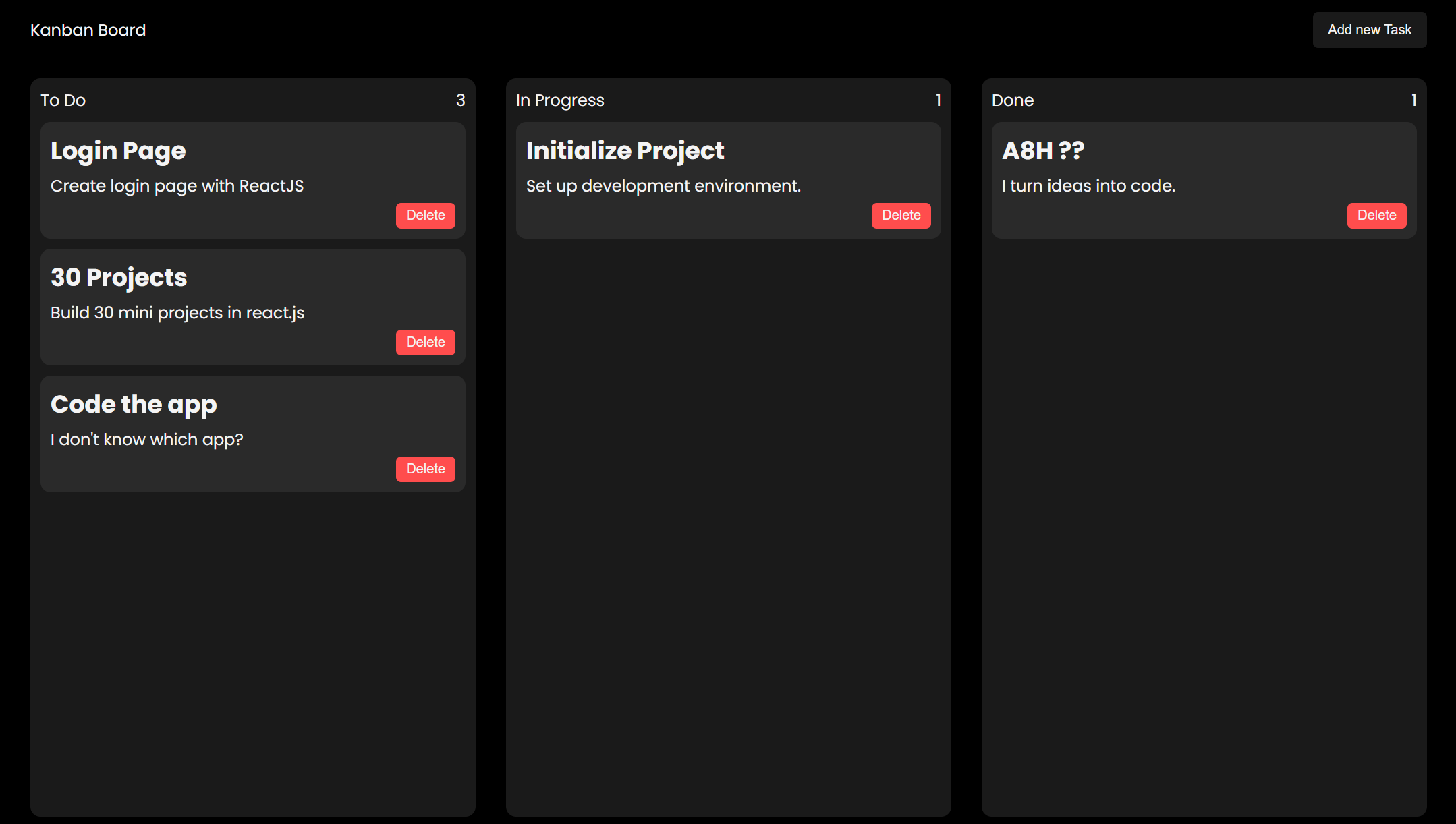Click the In Progress task count

[938, 100]
